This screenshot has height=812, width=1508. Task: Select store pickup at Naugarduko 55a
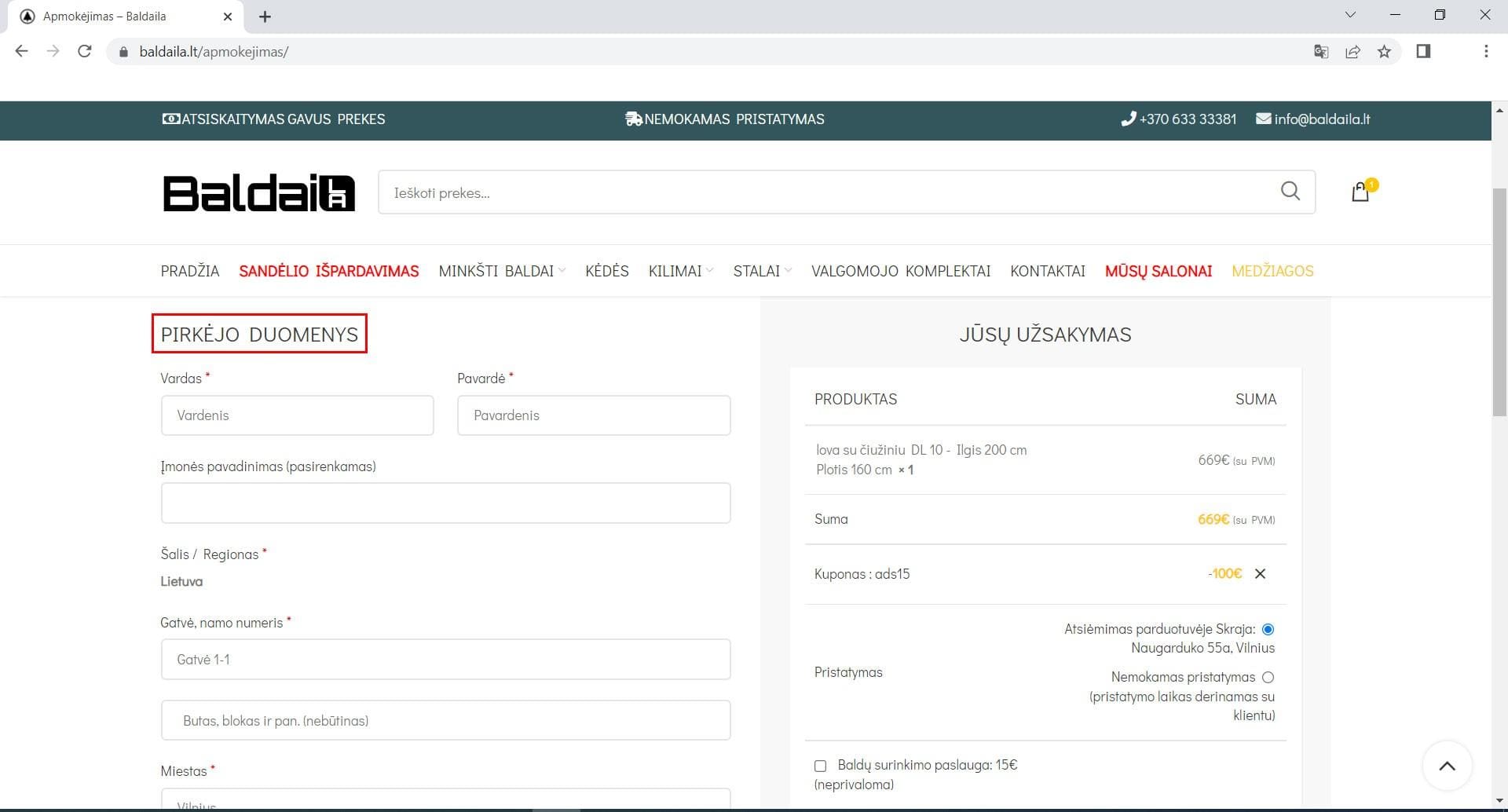[x=1268, y=629]
